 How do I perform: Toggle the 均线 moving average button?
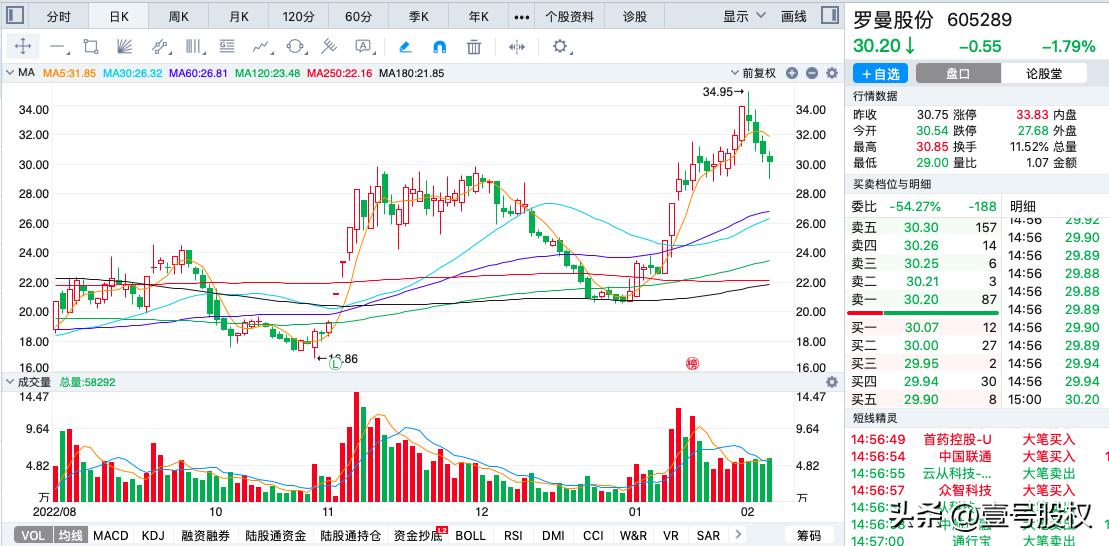point(70,535)
